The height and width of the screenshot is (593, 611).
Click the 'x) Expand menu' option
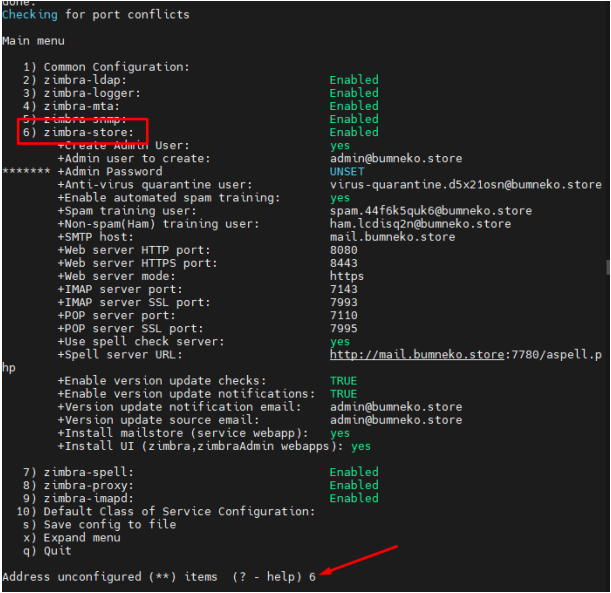click(71, 538)
